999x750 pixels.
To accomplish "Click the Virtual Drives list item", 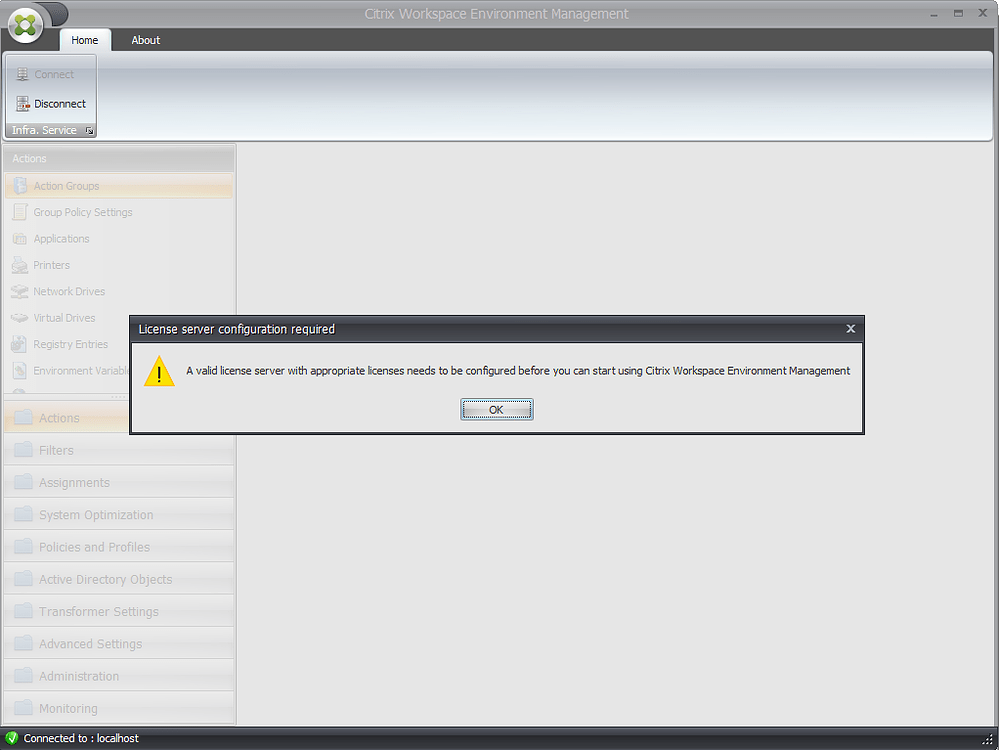I will coord(64,318).
